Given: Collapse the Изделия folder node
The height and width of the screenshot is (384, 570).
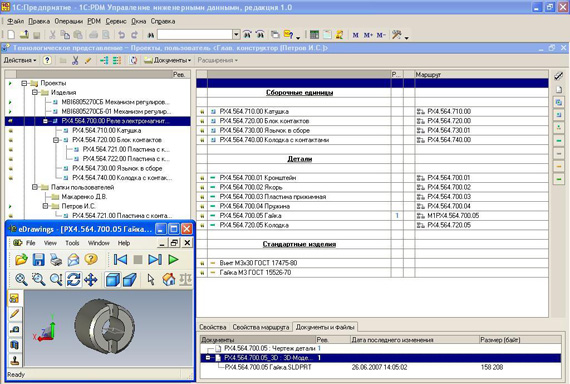Looking at the screenshot, I should [x=35, y=93].
